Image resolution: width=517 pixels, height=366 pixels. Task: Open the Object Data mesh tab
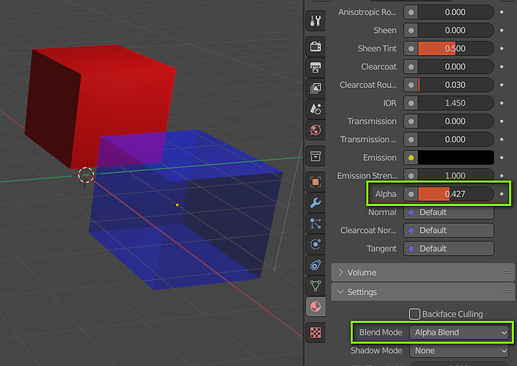pos(315,286)
